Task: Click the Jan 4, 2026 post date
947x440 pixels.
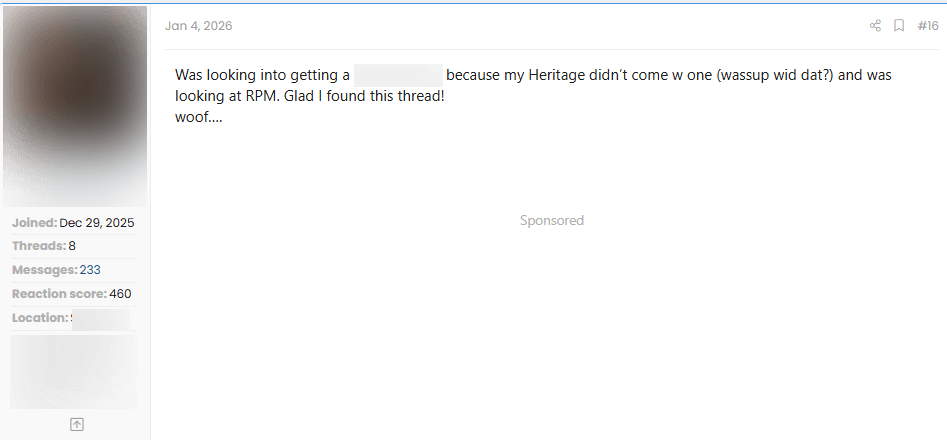Action: 198,26
